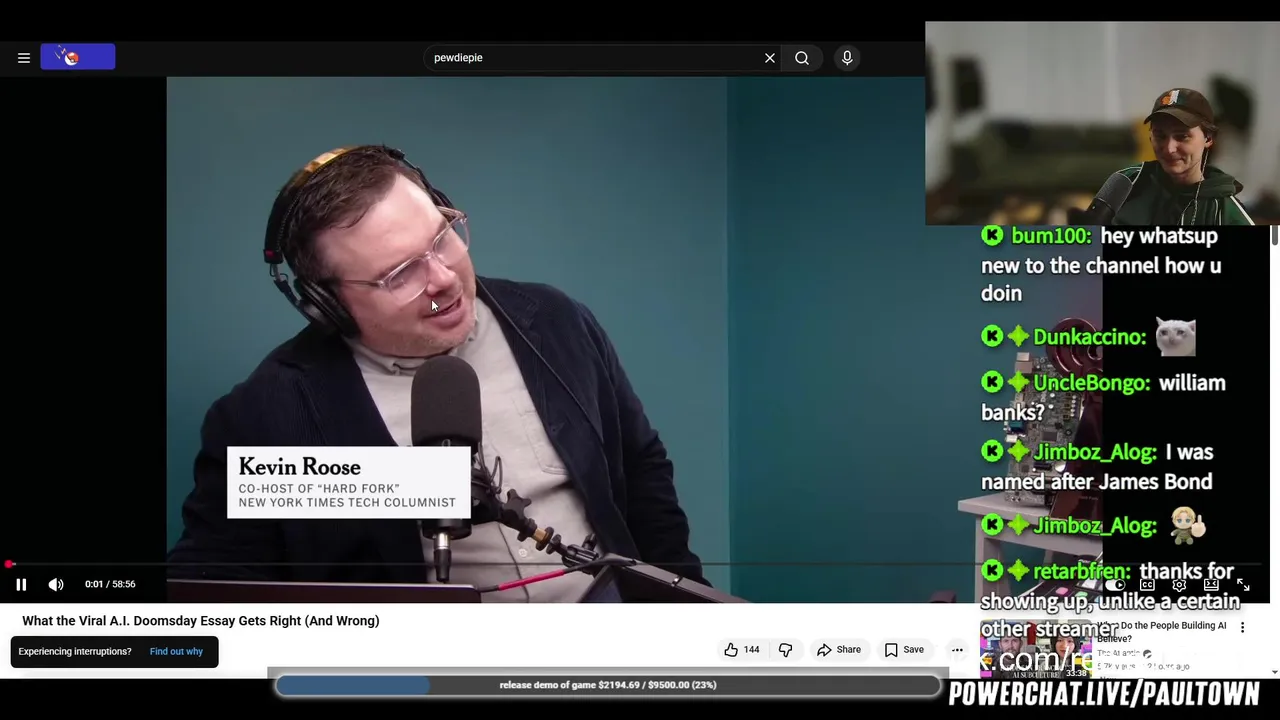Like the video with 144 likes
This screenshot has width=1280, height=720.
pos(742,650)
